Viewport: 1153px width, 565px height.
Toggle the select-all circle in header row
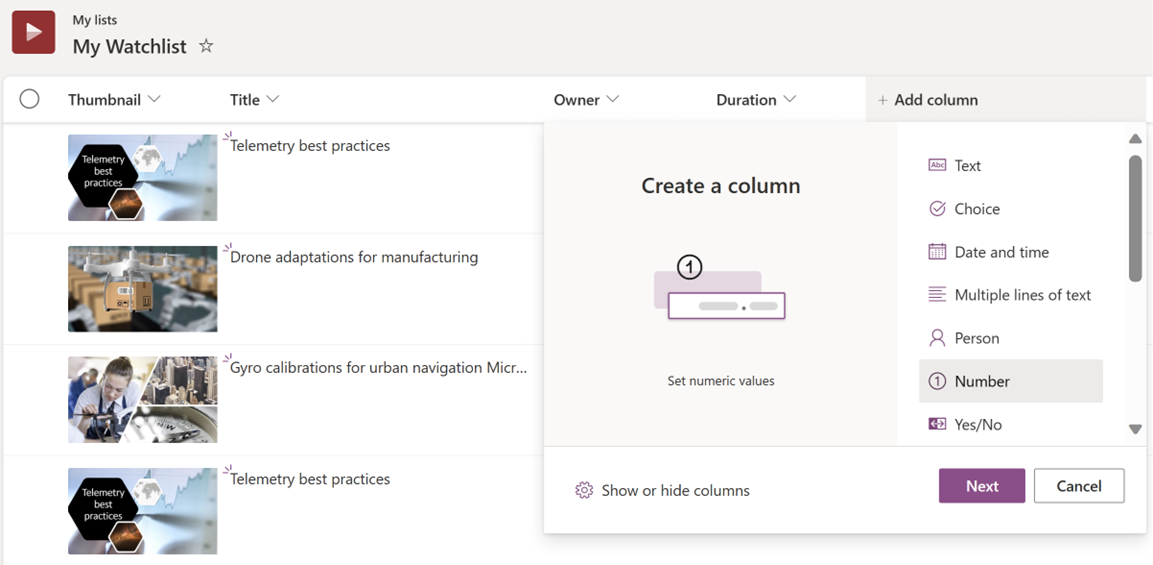pos(29,99)
